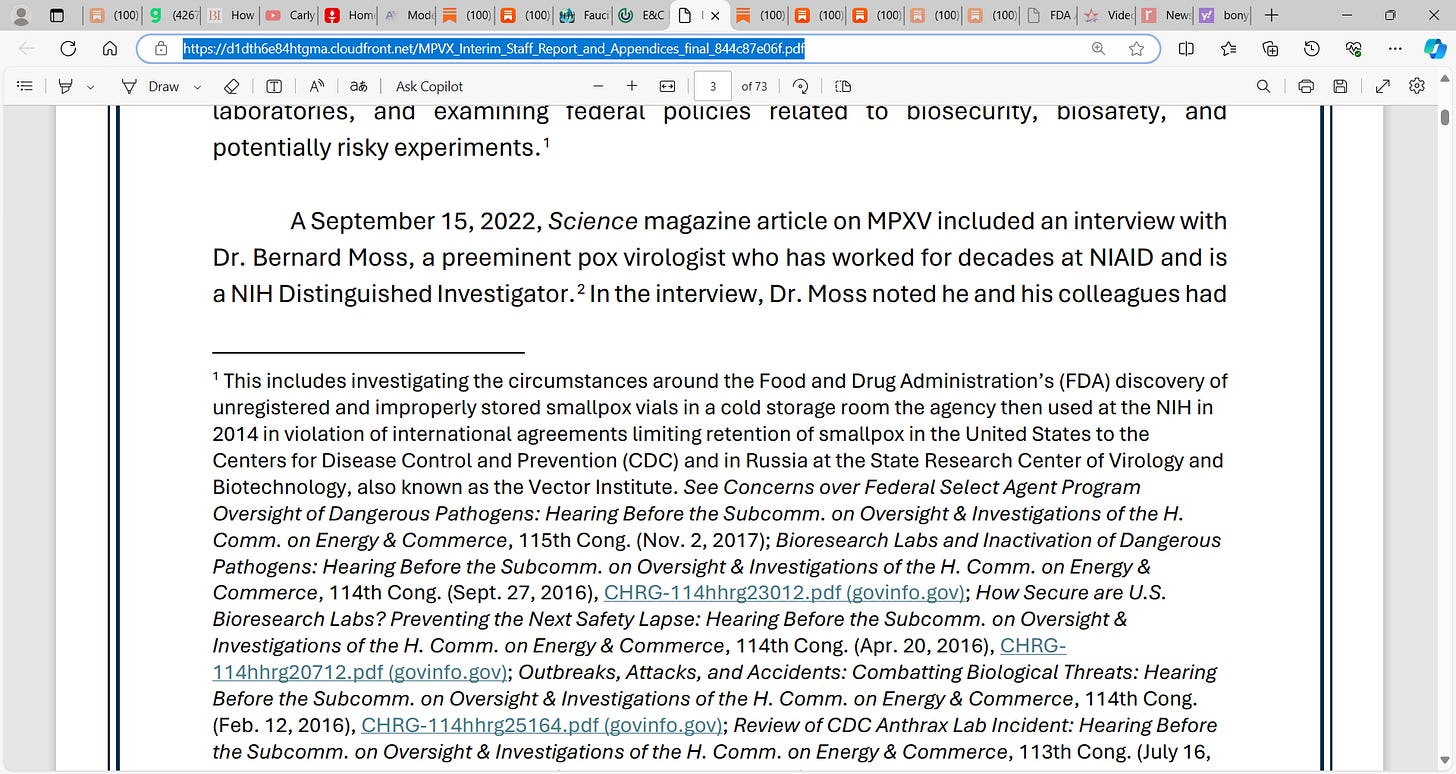Start Read aloud for this PDF

316,86
